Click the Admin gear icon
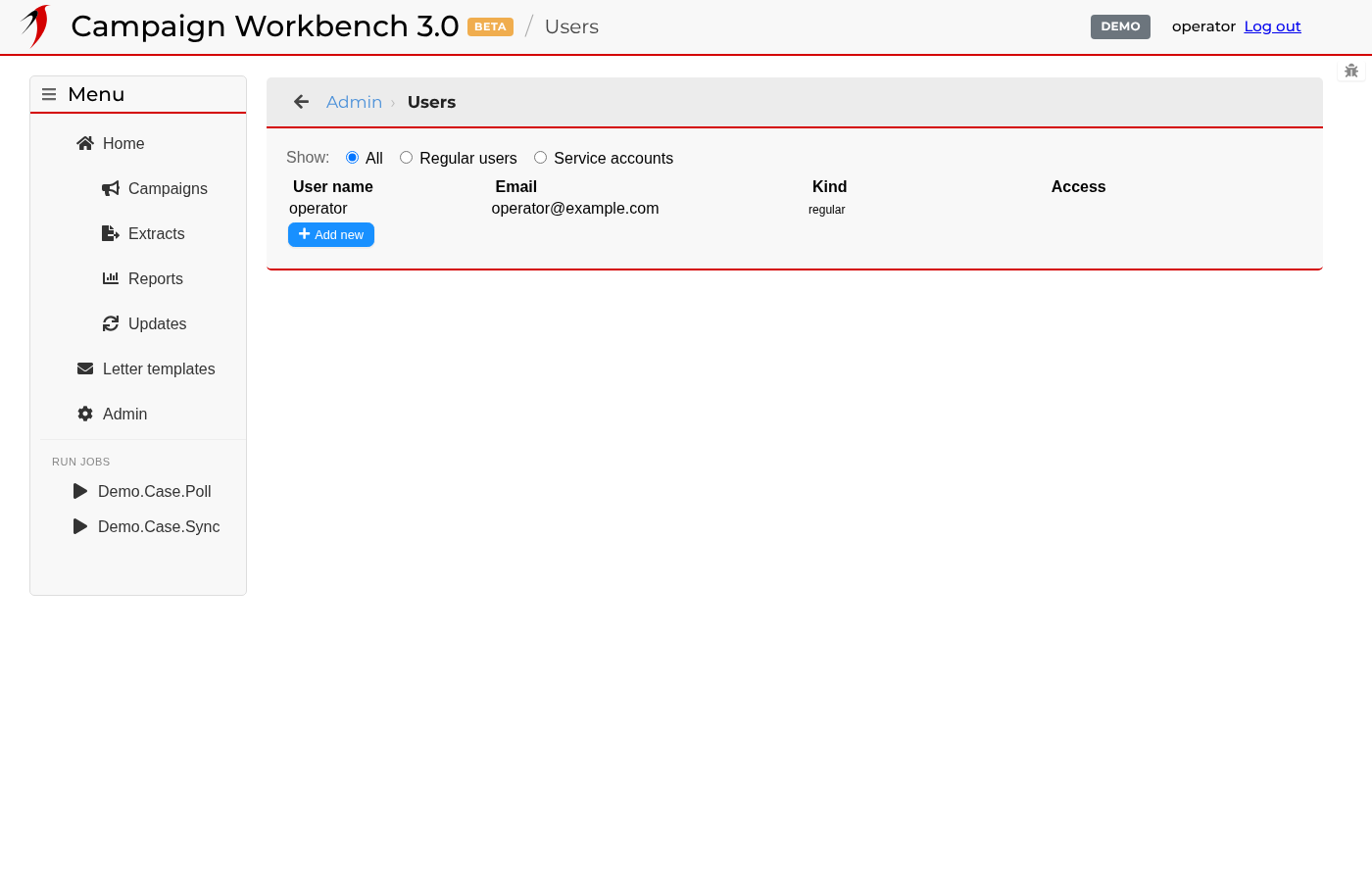This screenshot has height=882, width=1372. click(x=85, y=414)
